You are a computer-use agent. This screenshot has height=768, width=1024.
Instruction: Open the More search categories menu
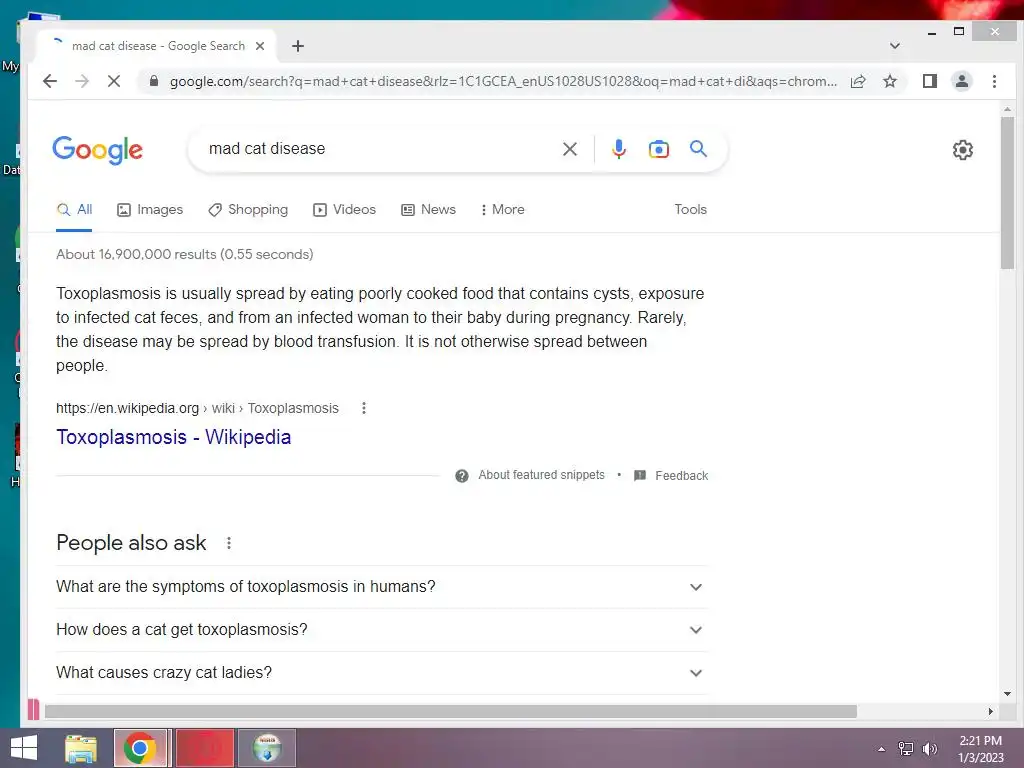point(503,210)
